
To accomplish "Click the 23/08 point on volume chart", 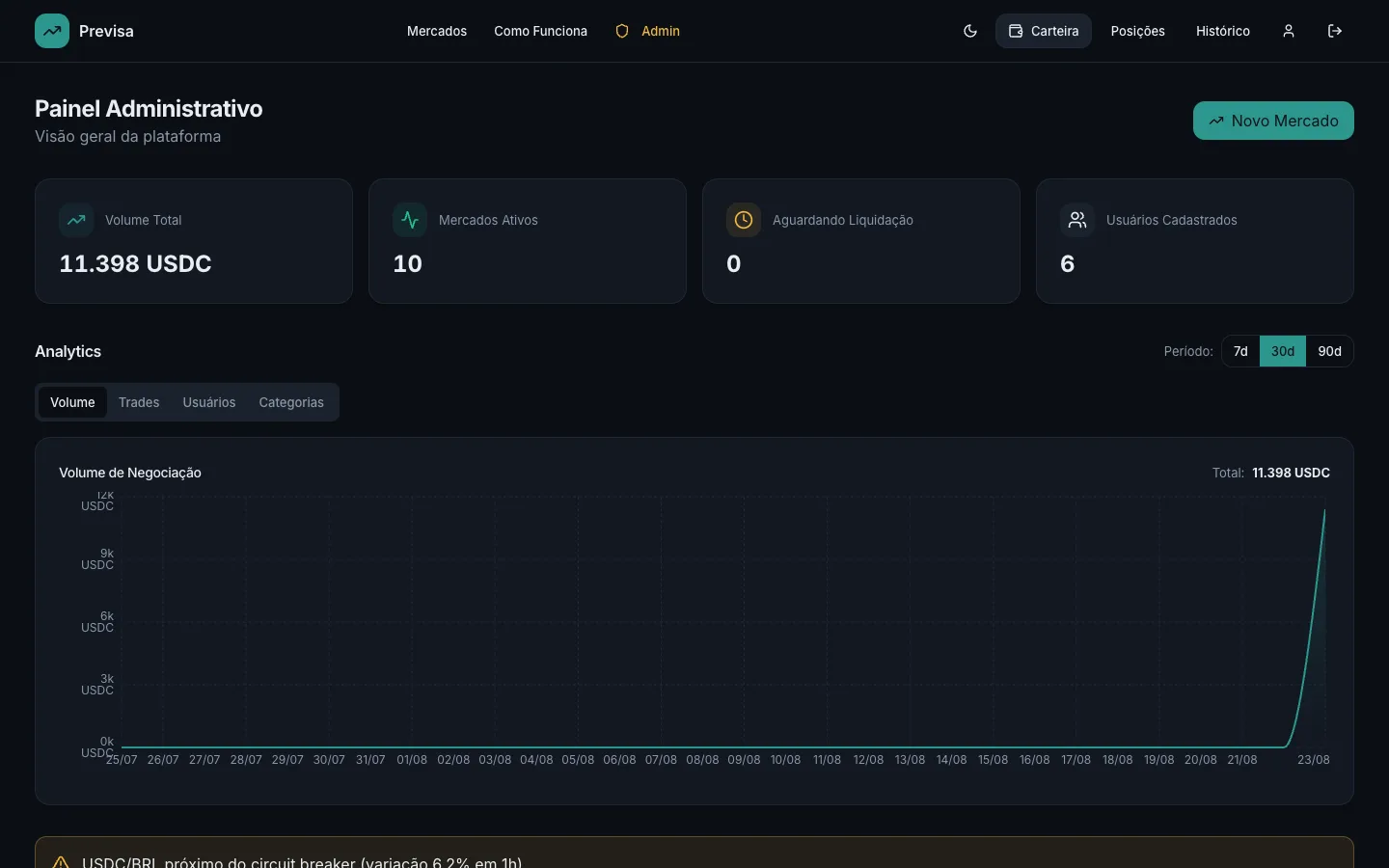I will (x=1324, y=509).
